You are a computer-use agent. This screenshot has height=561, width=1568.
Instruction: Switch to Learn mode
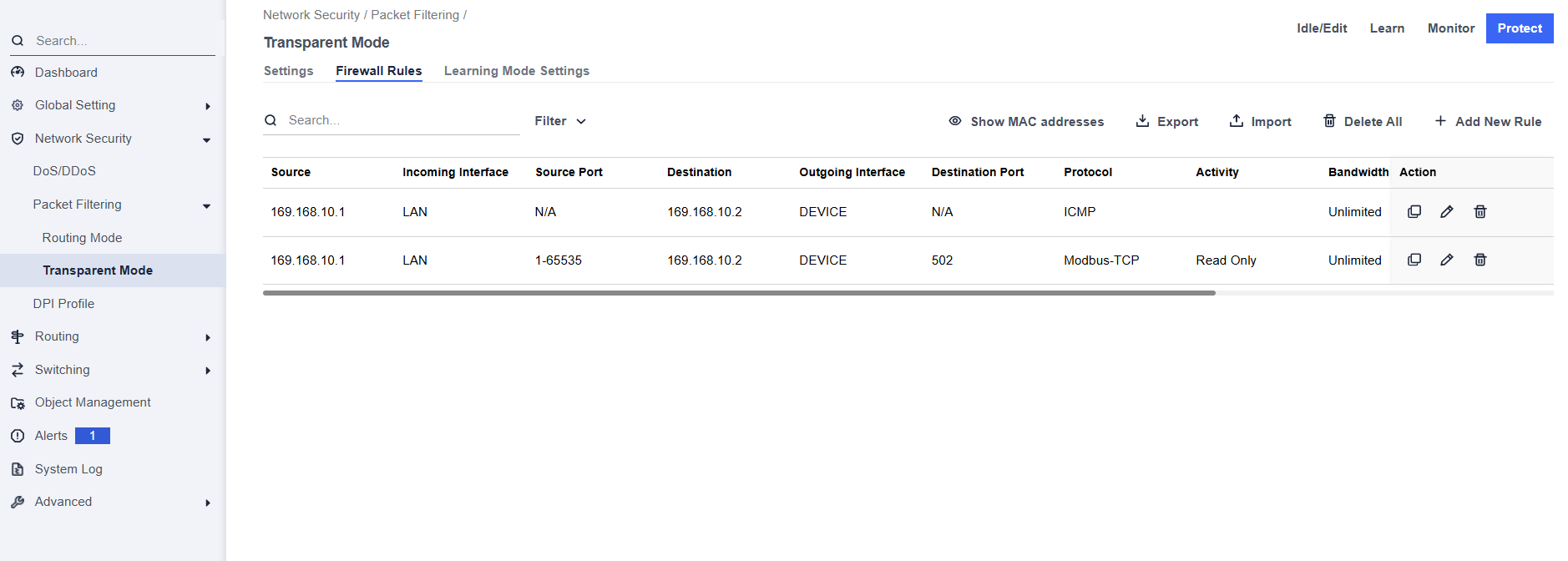click(1387, 28)
